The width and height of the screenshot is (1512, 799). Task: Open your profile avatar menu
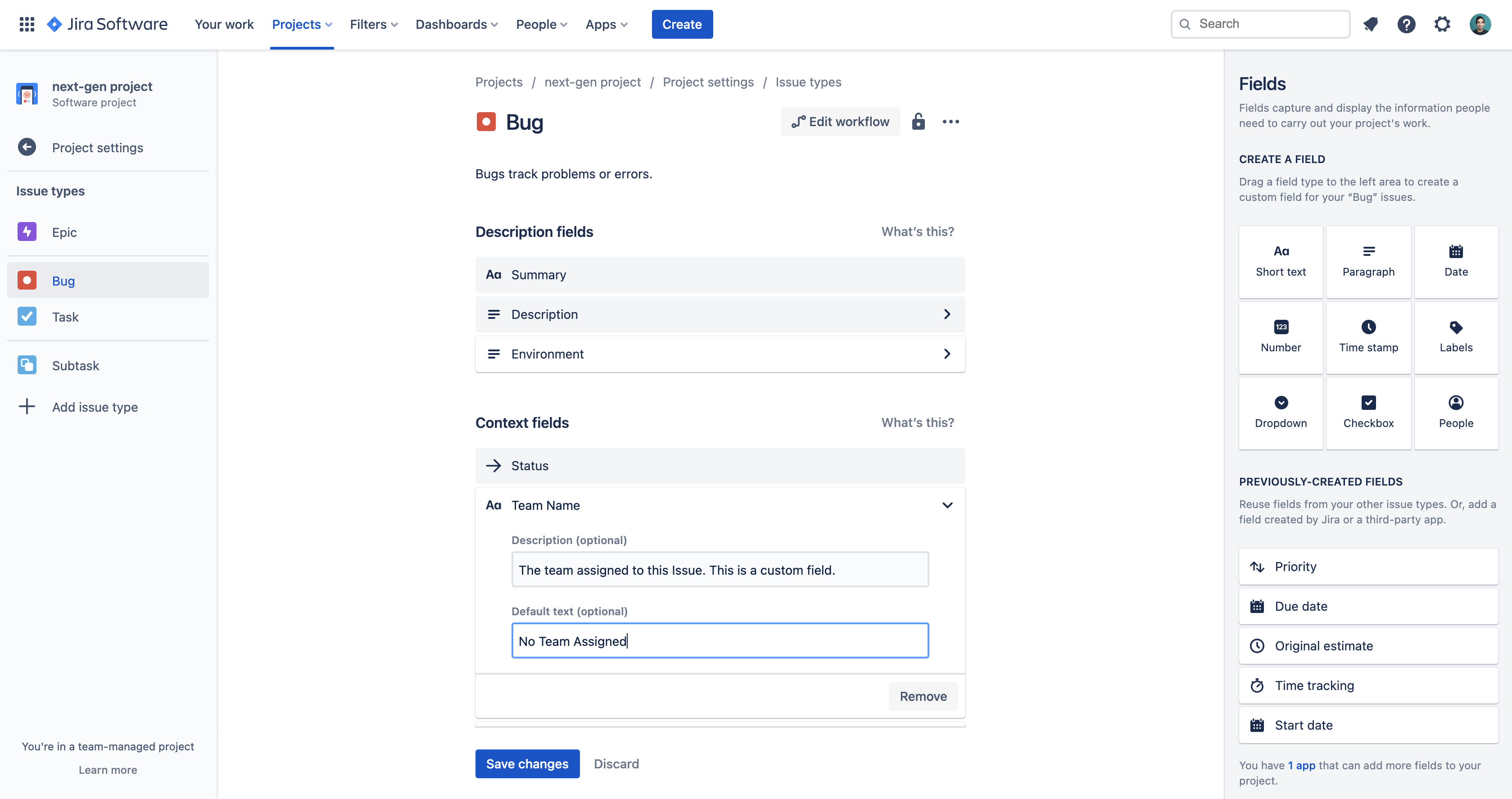pos(1480,24)
